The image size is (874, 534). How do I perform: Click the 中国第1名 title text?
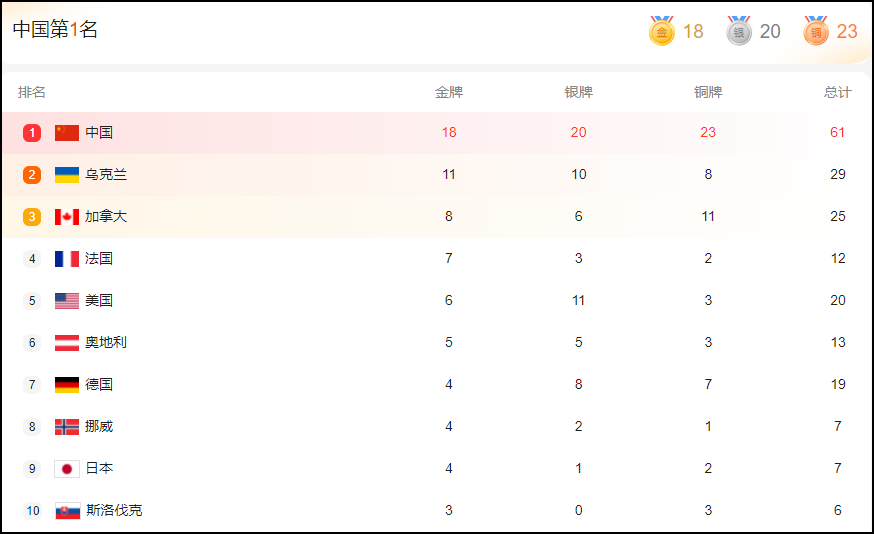tap(55, 29)
